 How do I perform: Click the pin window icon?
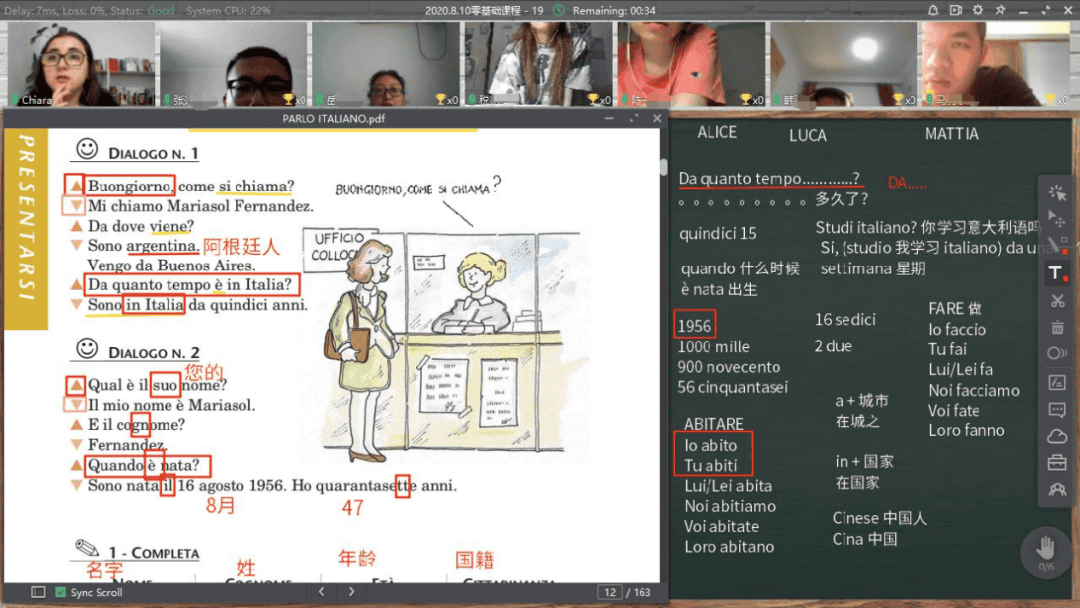point(1000,10)
